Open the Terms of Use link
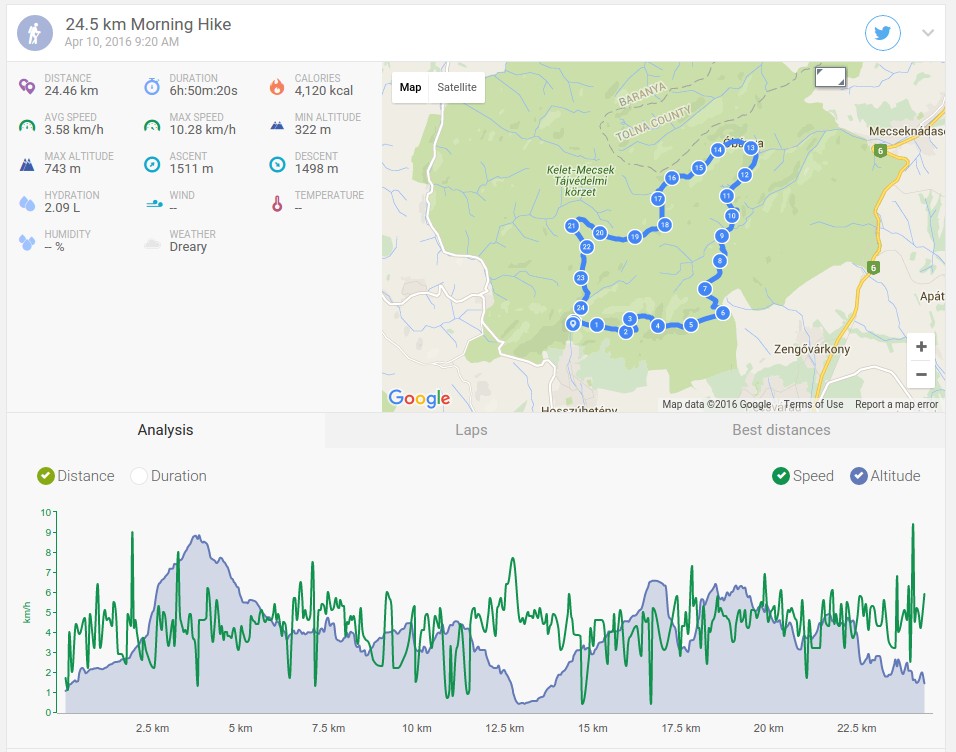This screenshot has width=956, height=752. tap(813, 404)
